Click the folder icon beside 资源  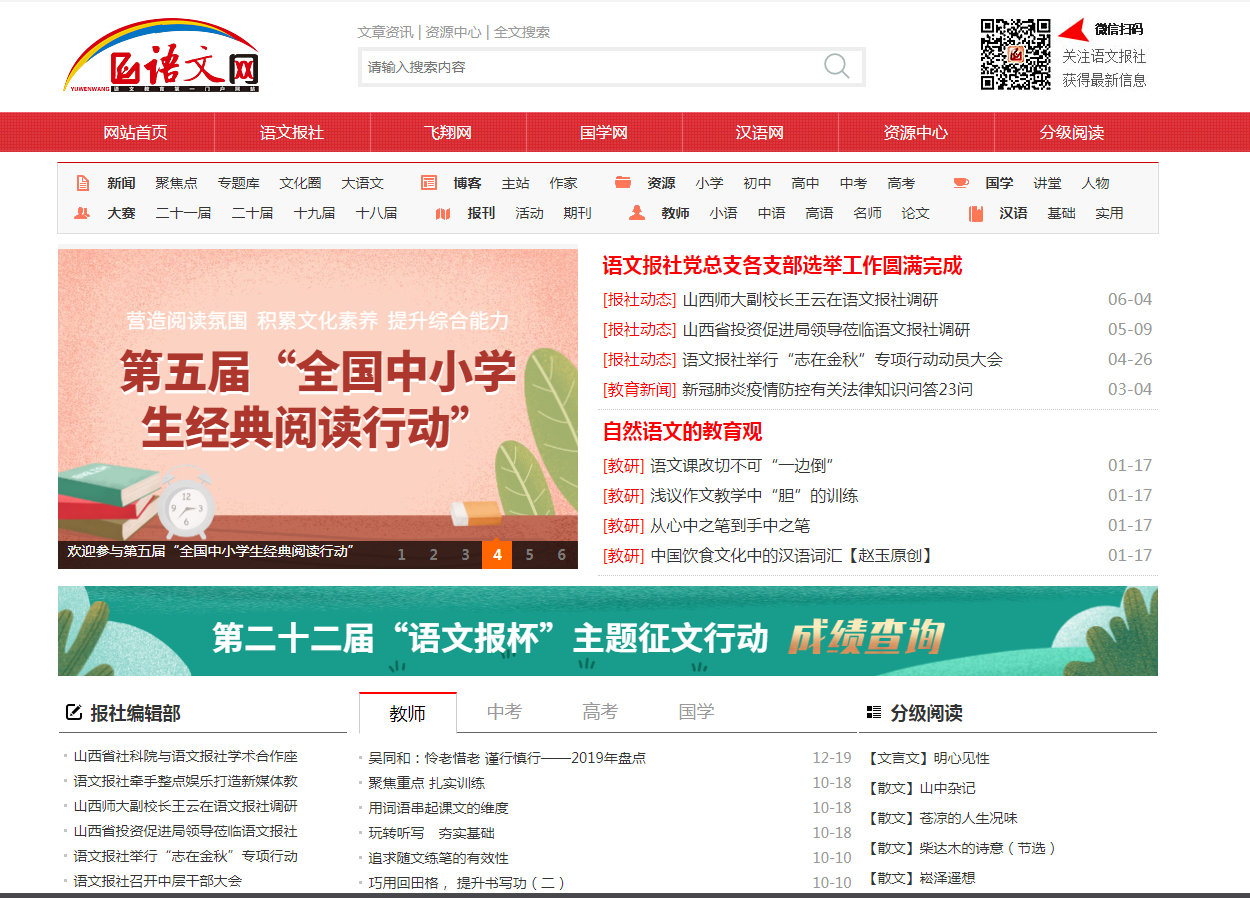623,183
